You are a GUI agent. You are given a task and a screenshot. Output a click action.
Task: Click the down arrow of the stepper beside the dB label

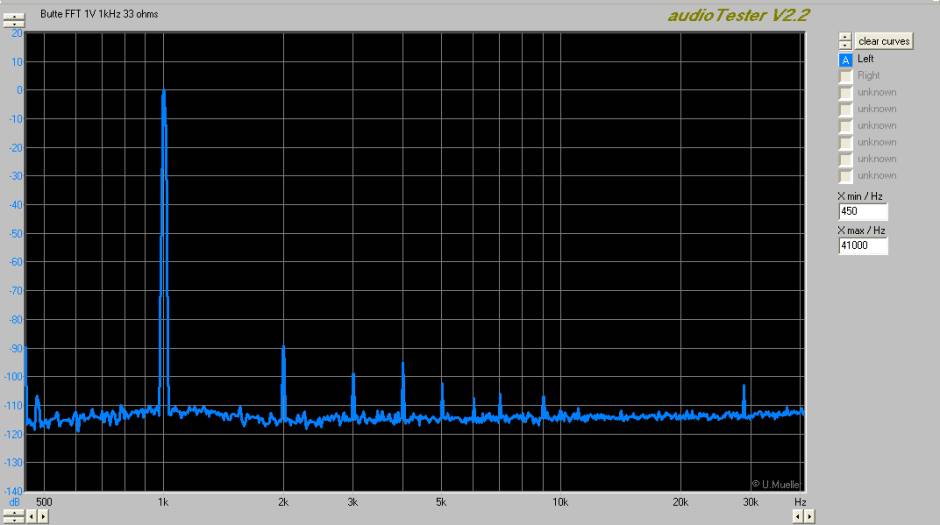pyautogui.click(x=14, y=520)
